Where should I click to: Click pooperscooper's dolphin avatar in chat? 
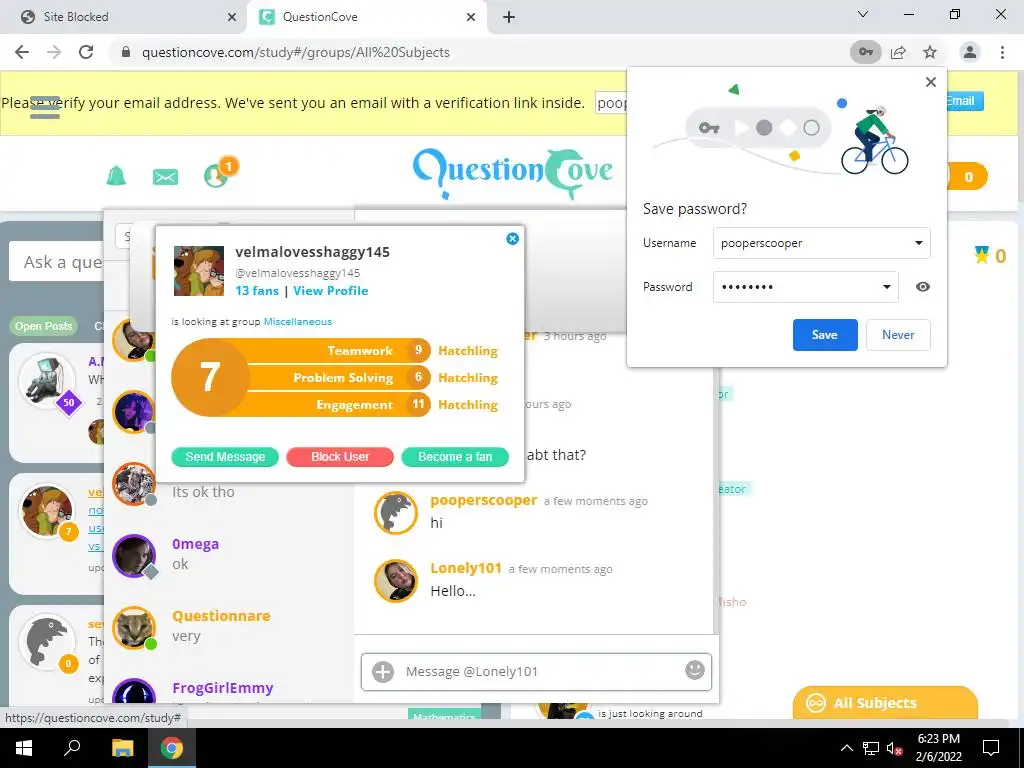pyautogui.click(x=396, y=513)
